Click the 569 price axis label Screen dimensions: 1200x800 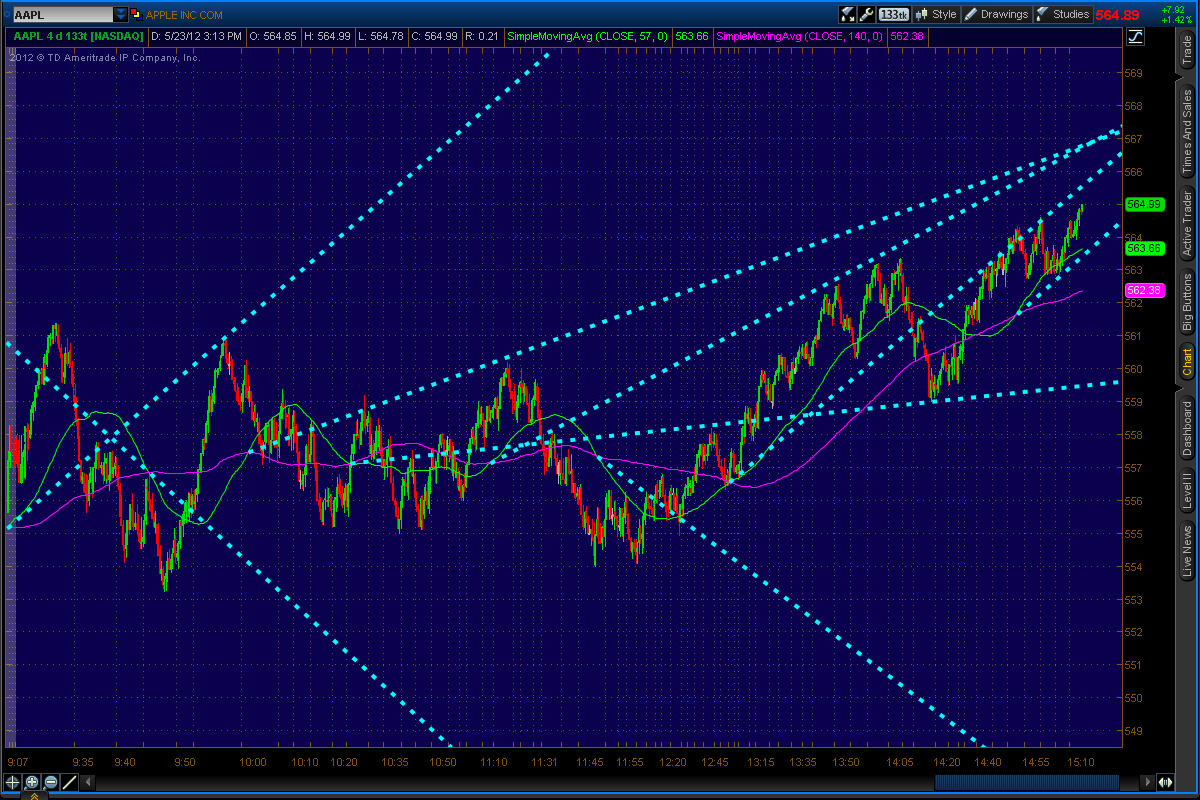1133,74
